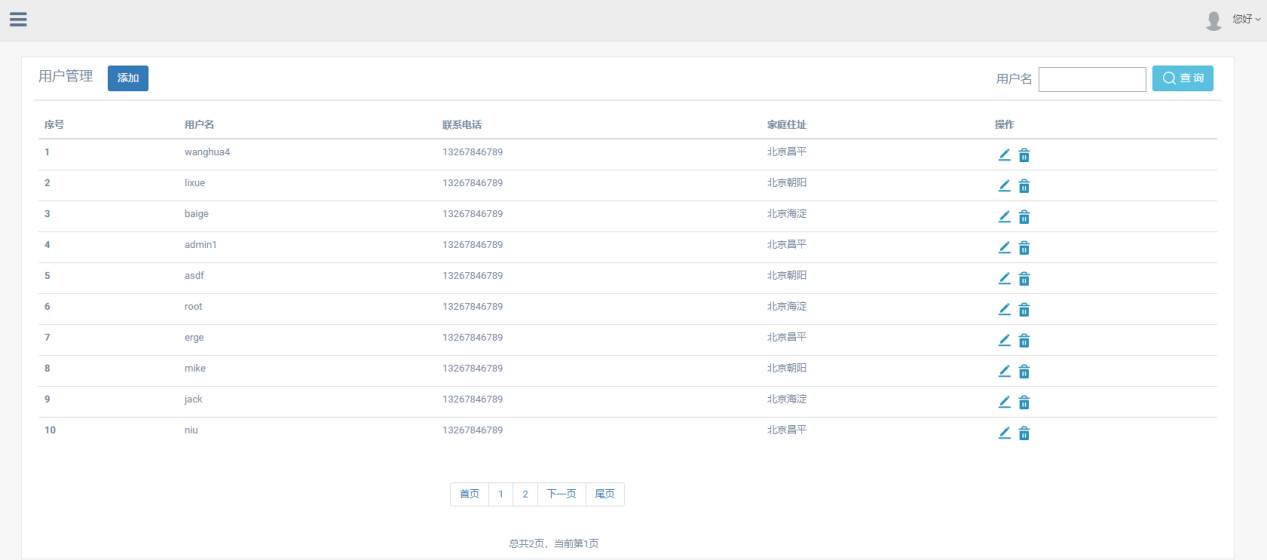The image size is (1267, 560).
Task: Go to 首页 first page
Action: (x=469, y=494)
